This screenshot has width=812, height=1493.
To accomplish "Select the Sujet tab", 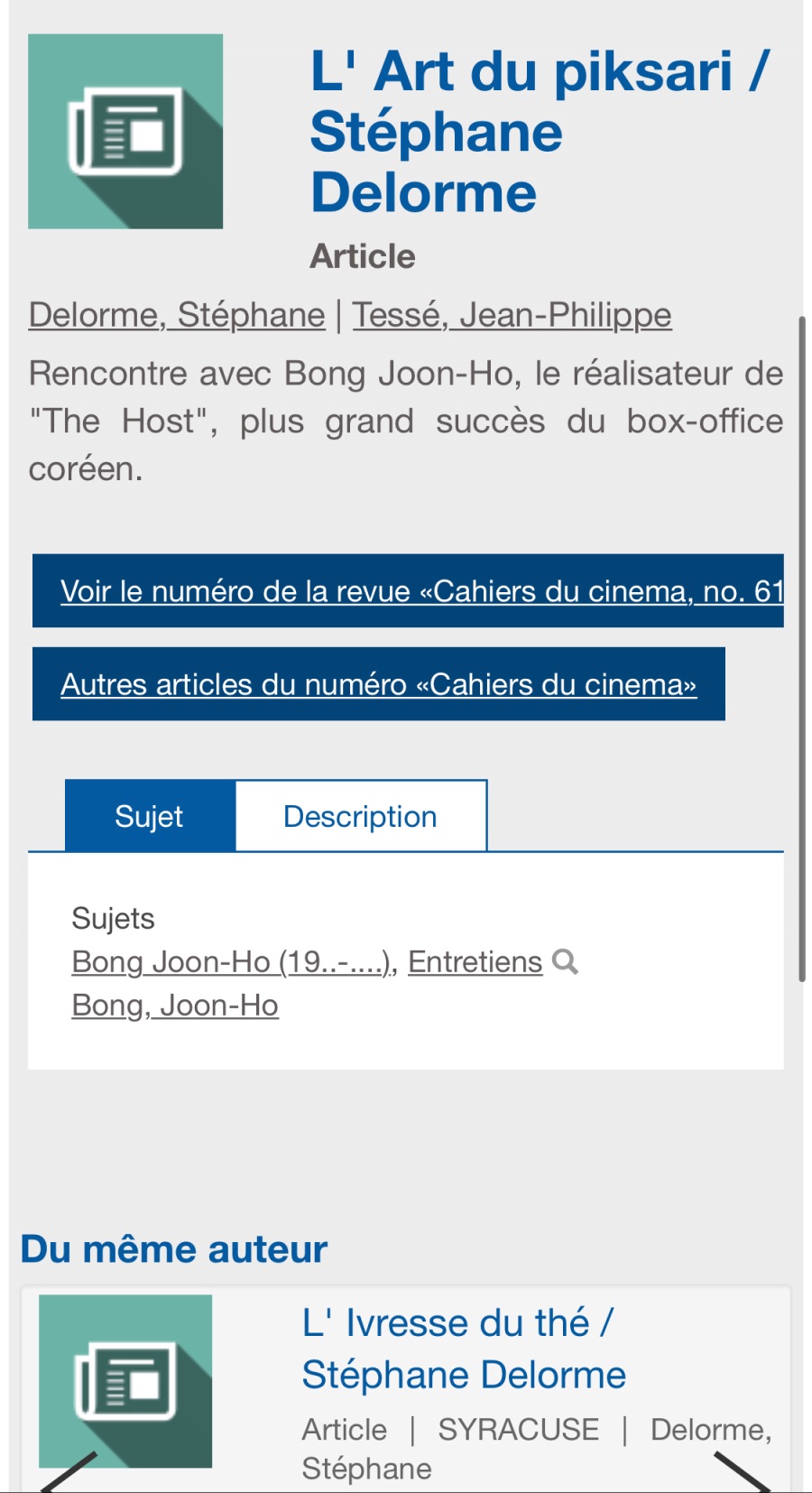I will 149,816.
